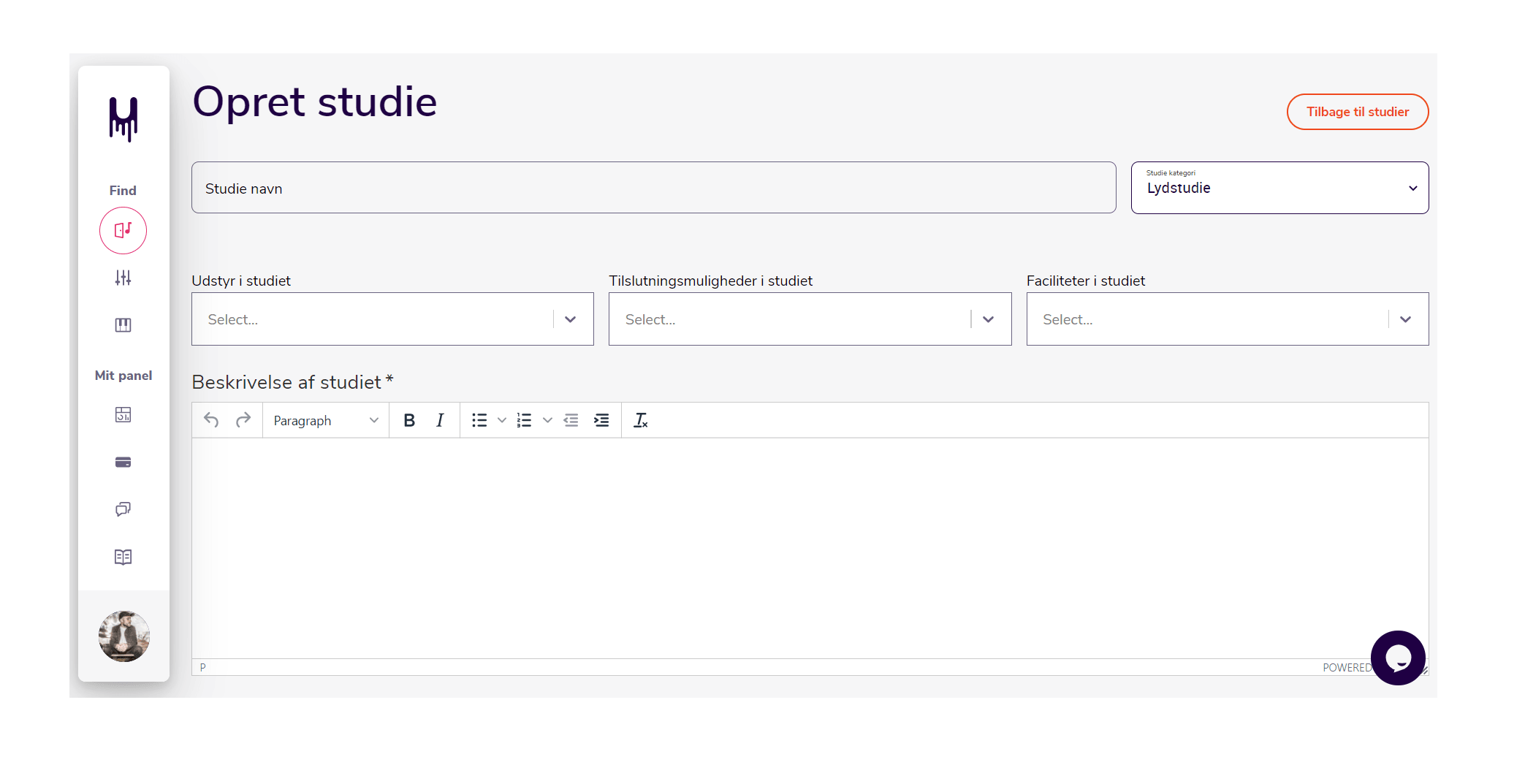This screenshot has height=784, width=1525.
Task: Select the music studio find icon
Action: click(123, 230)
